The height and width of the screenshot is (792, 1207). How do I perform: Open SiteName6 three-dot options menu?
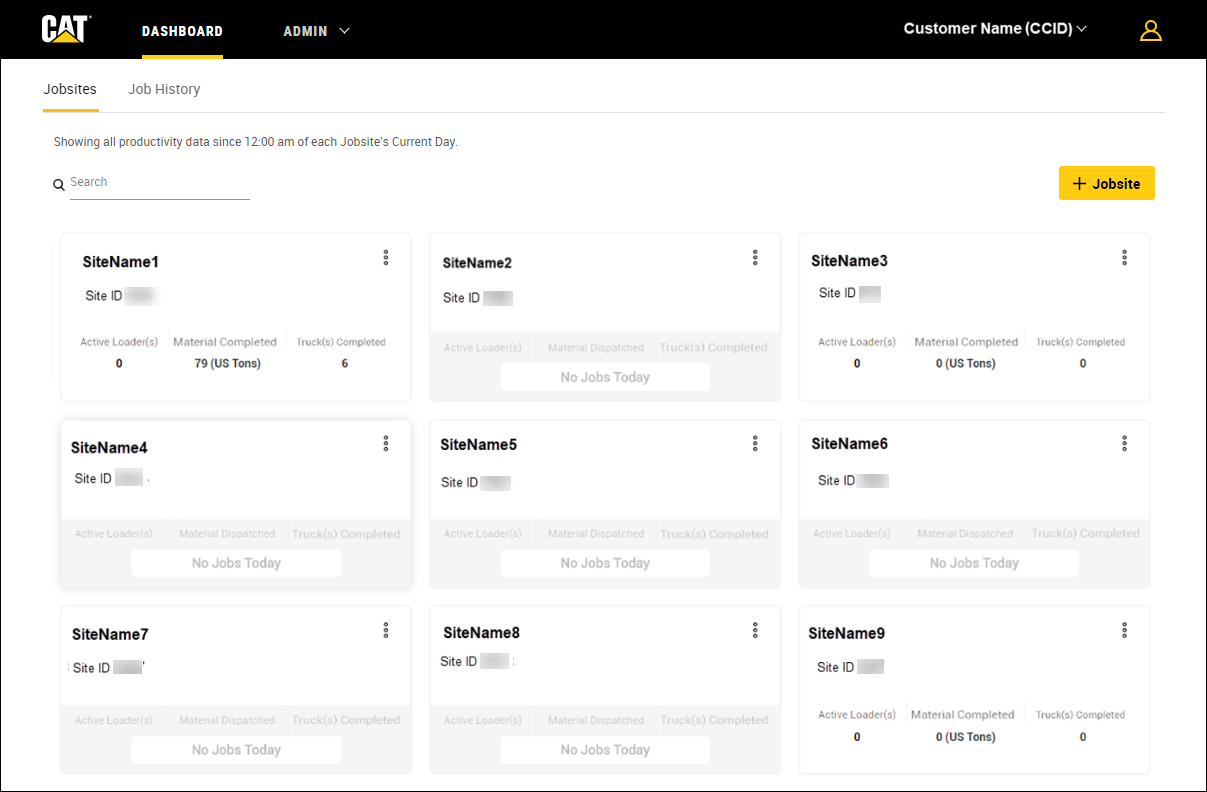click(1124, 444)
